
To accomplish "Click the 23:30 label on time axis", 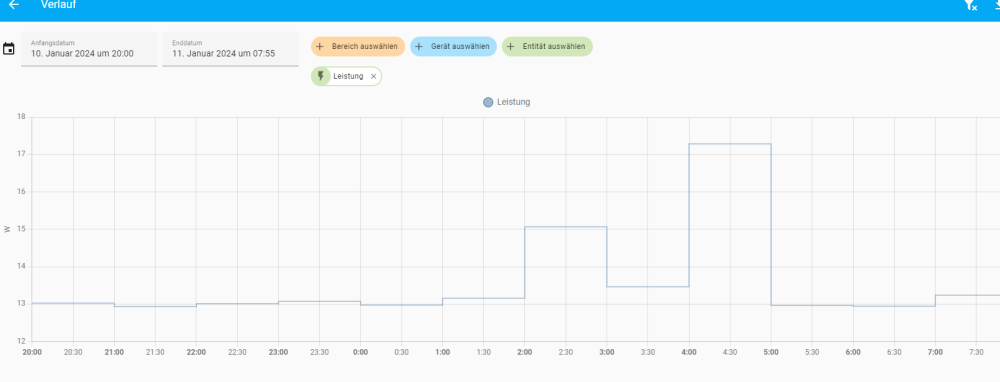I will click(x=320, y=352).
